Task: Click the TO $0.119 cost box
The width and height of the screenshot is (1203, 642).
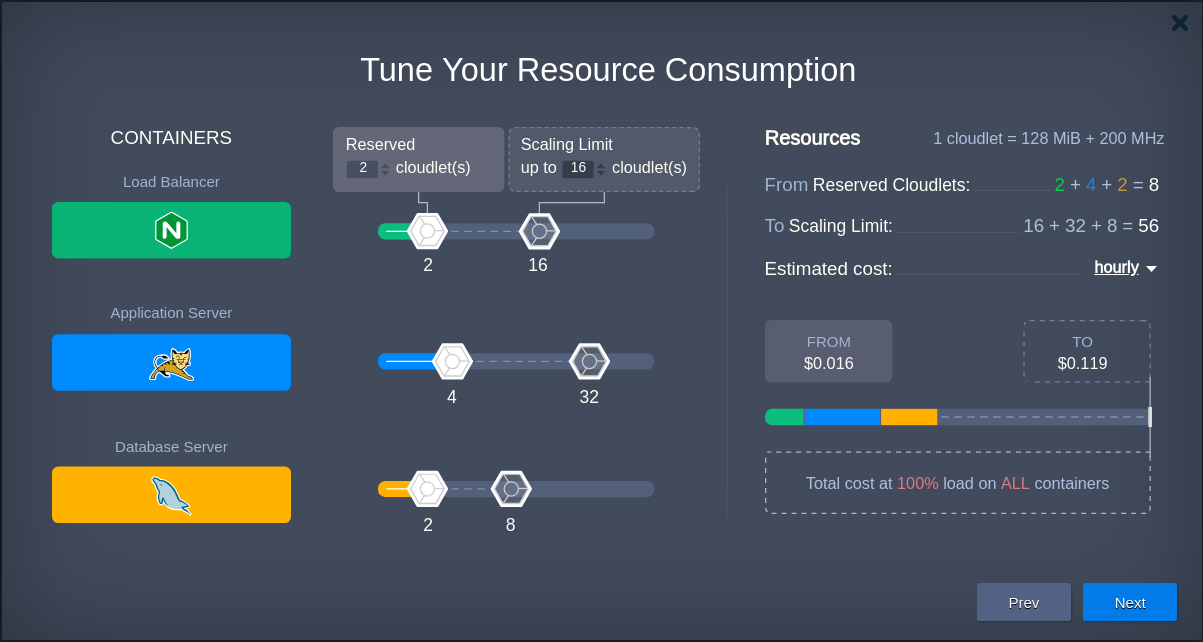Action: click(x=1086, y=352)
